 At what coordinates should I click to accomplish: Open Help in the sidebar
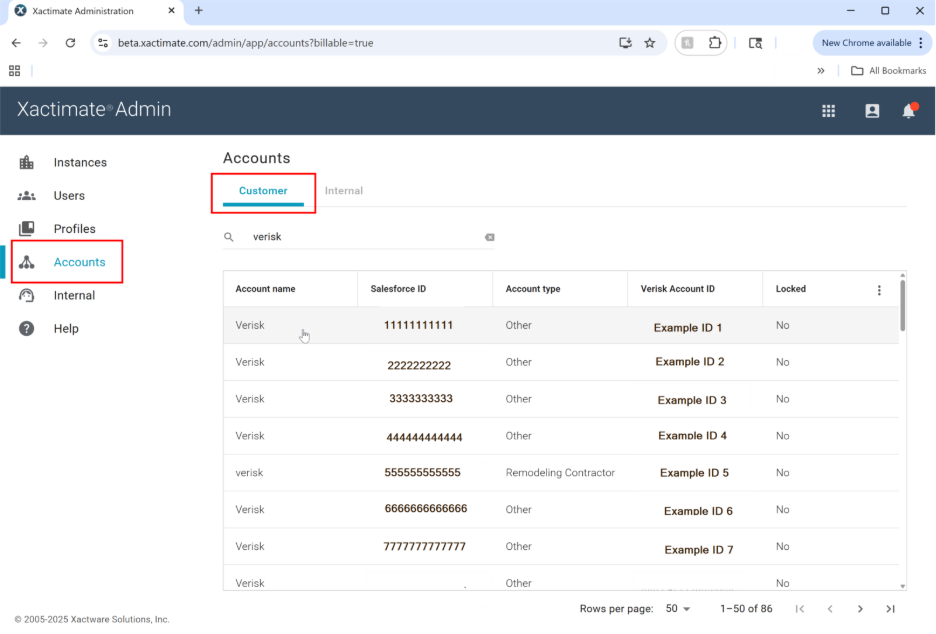click(66, 328)
